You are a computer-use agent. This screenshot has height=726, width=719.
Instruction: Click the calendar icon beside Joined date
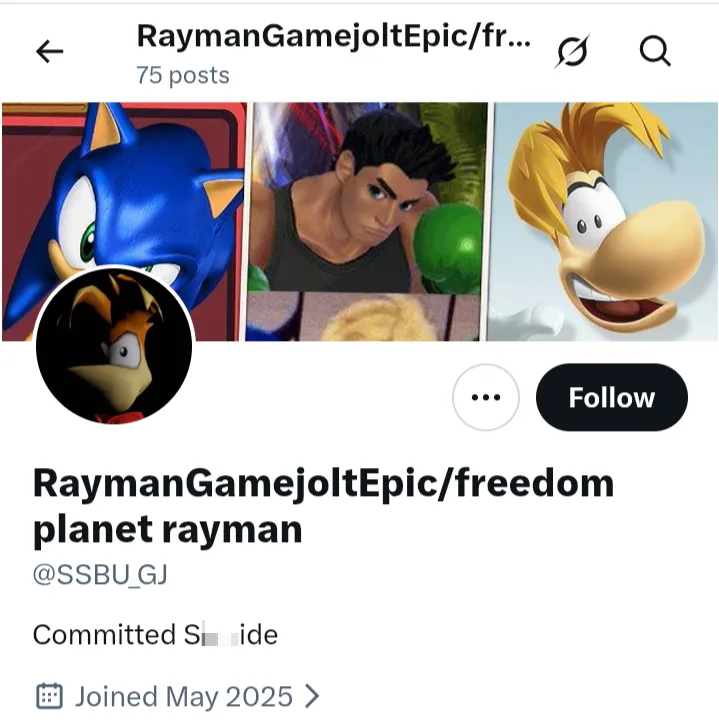49,696
